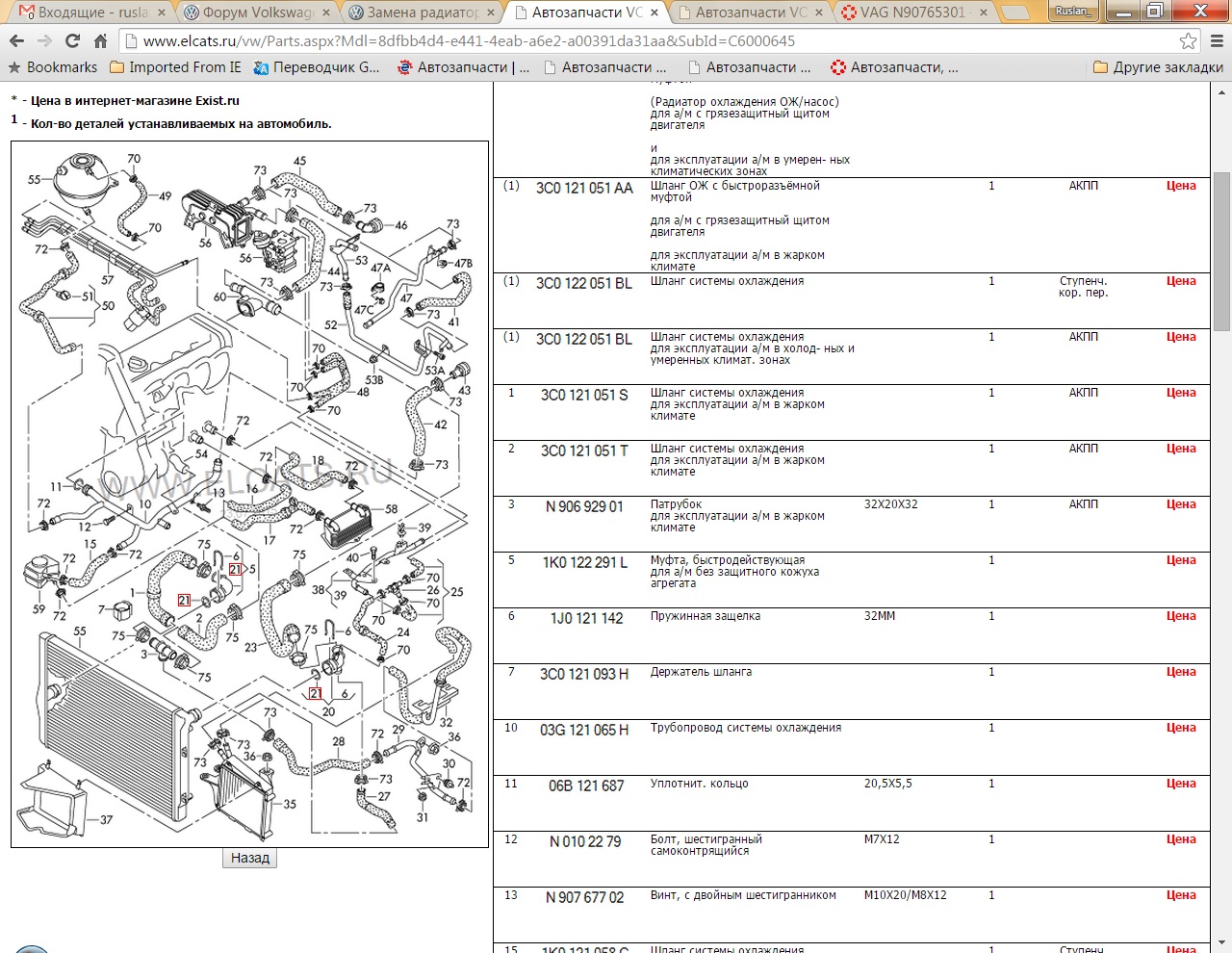Expand the 'Другие закладки' bookmarks folder
Image resolution: width=1232 pixels, height=953 pixels.
[1158, 67]
